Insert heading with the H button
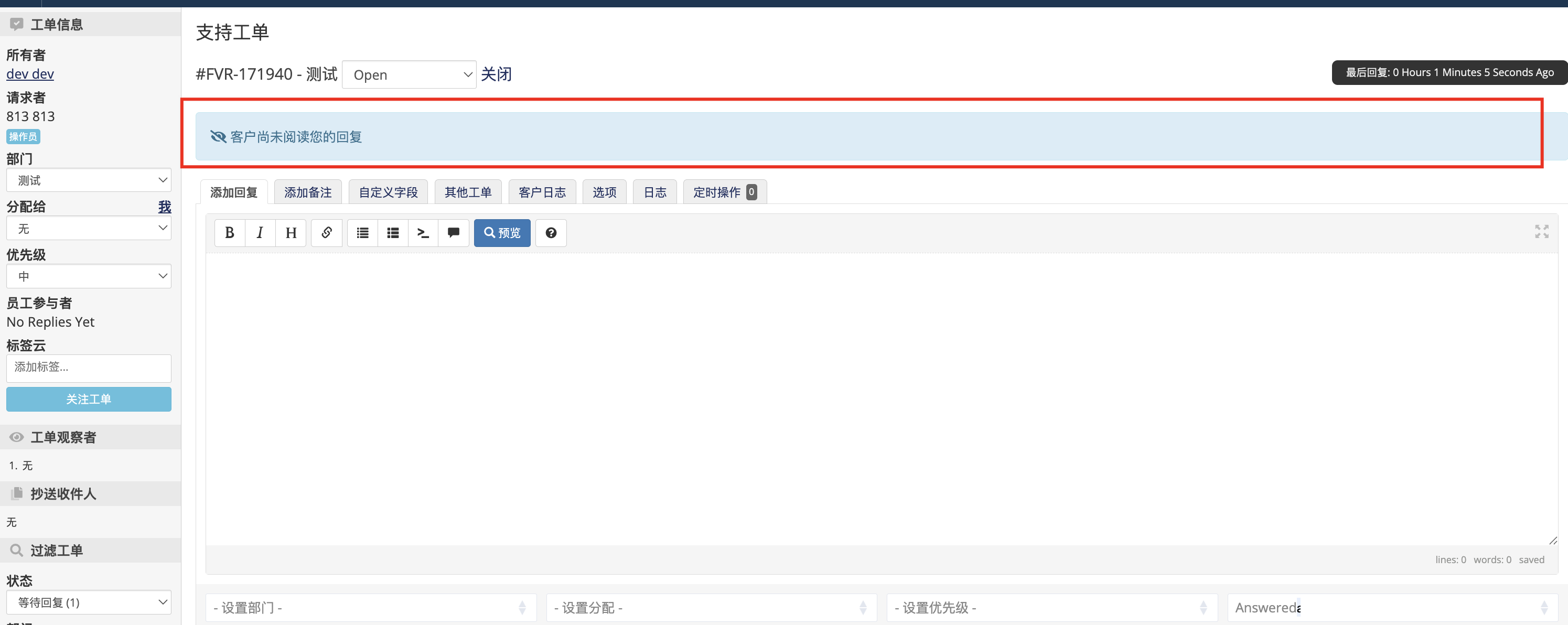The width and height of the screenshot is (1568, 625). 291,233
